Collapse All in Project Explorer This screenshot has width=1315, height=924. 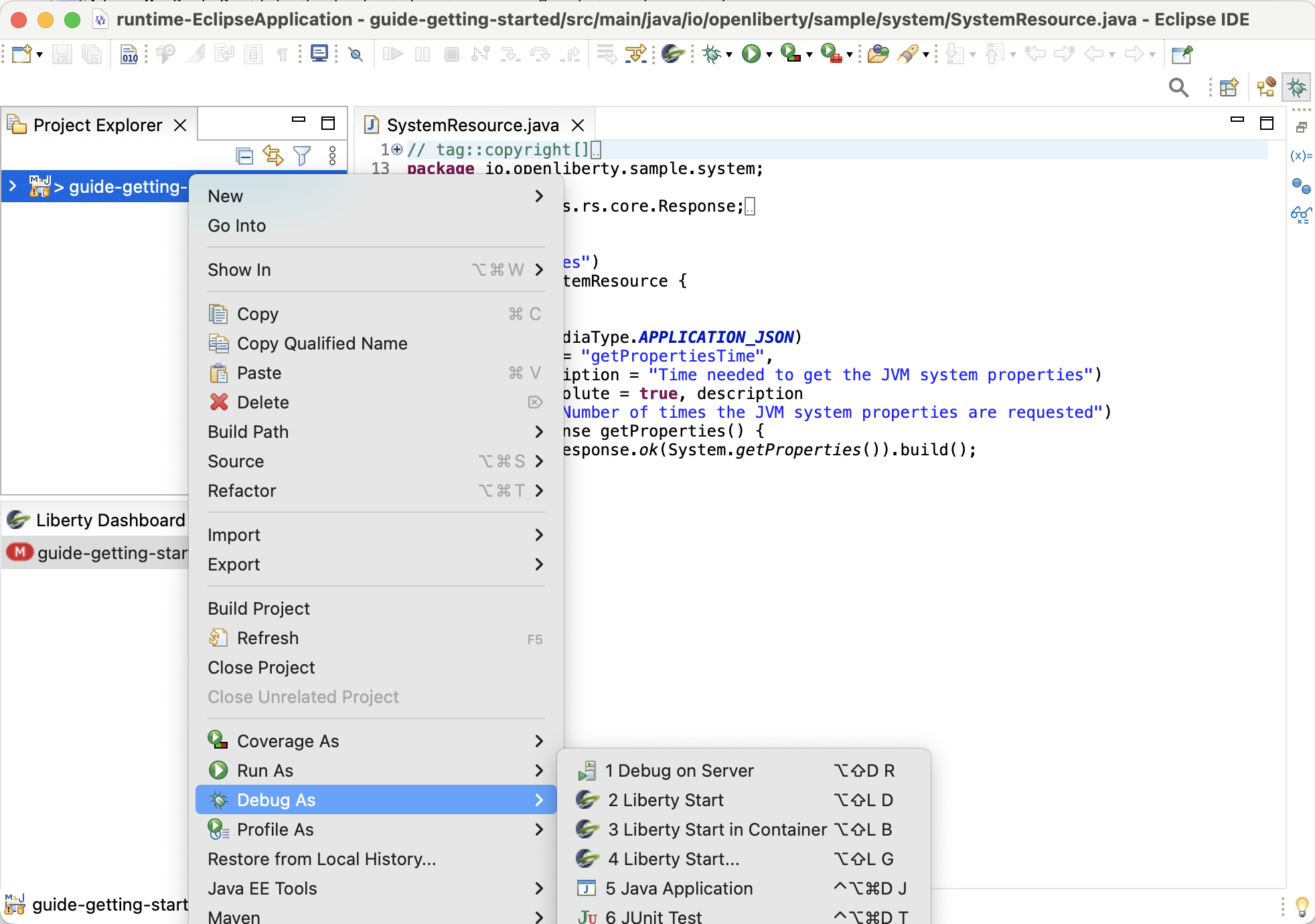click(244, 156)
